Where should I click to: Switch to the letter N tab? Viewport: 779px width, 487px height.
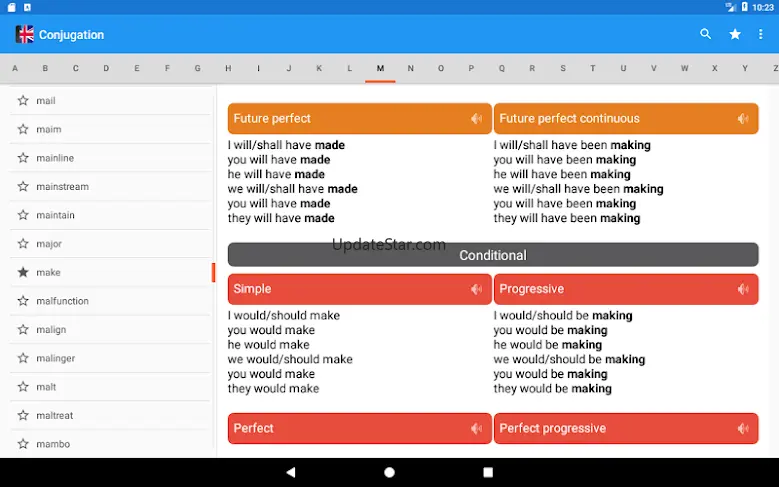(410, 68)
